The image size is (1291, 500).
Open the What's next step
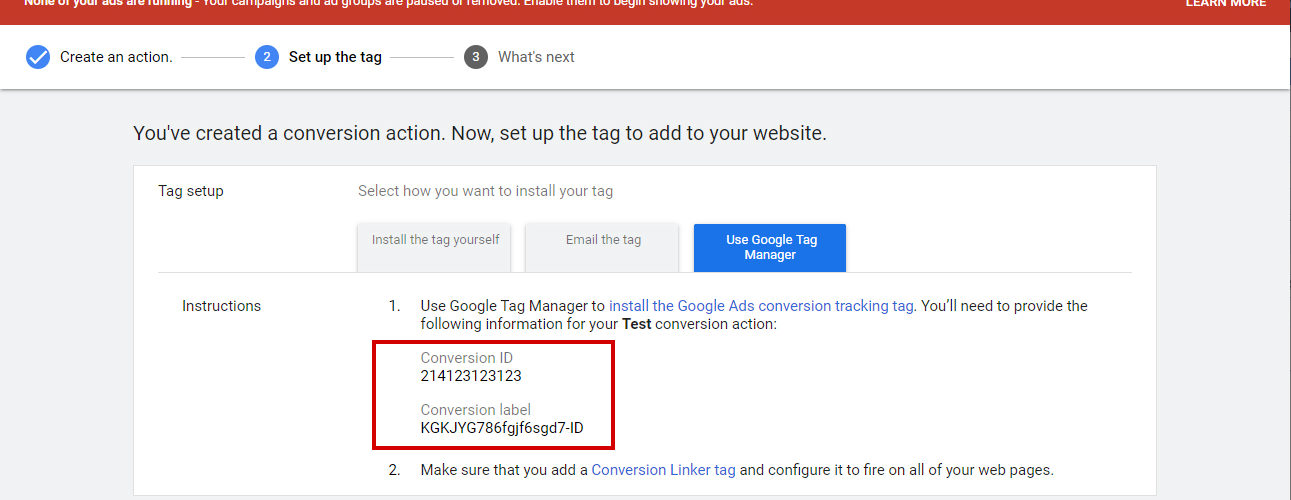536,57
